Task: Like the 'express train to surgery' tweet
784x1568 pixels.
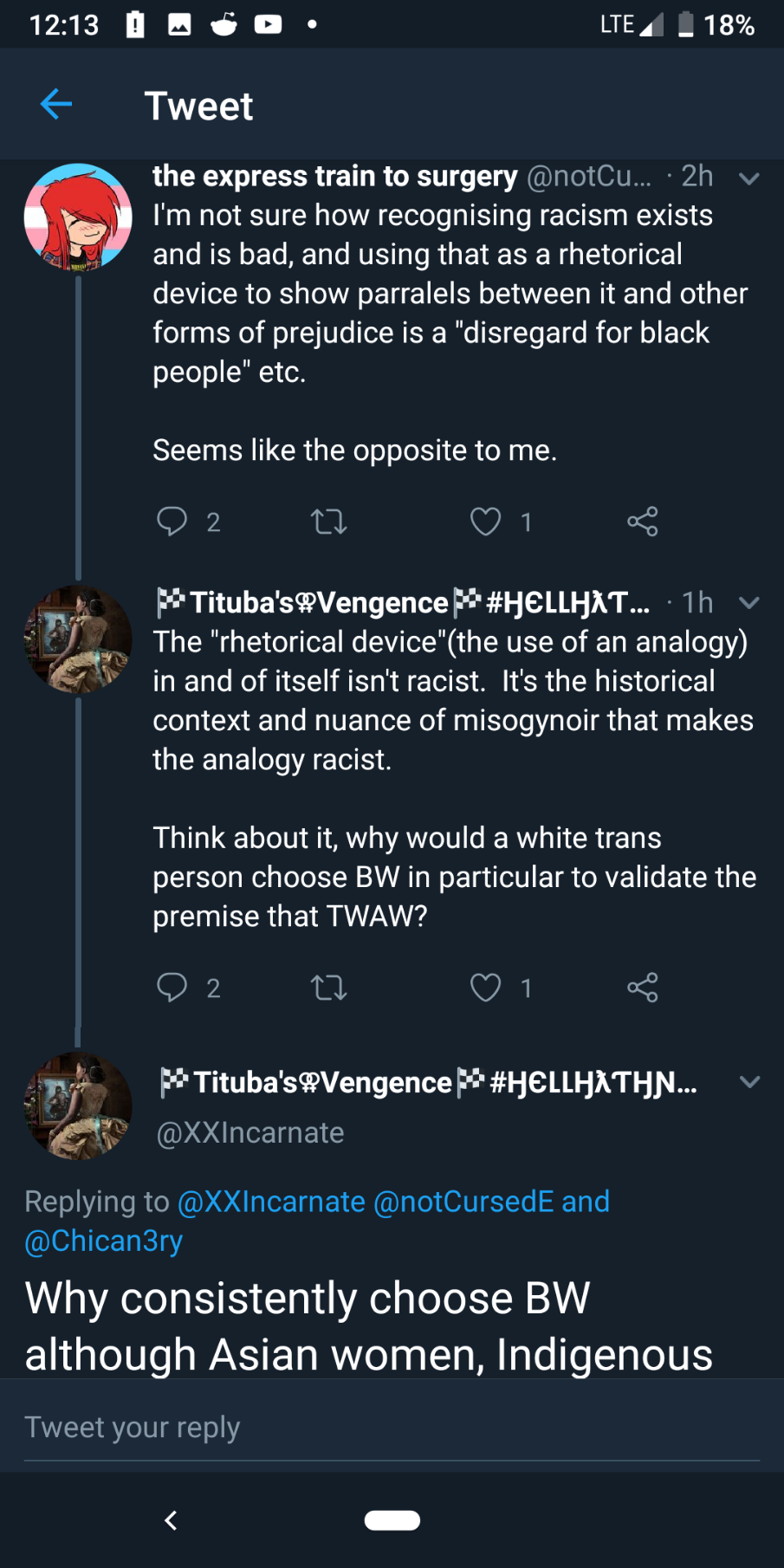Action: [x=485, y=522]
